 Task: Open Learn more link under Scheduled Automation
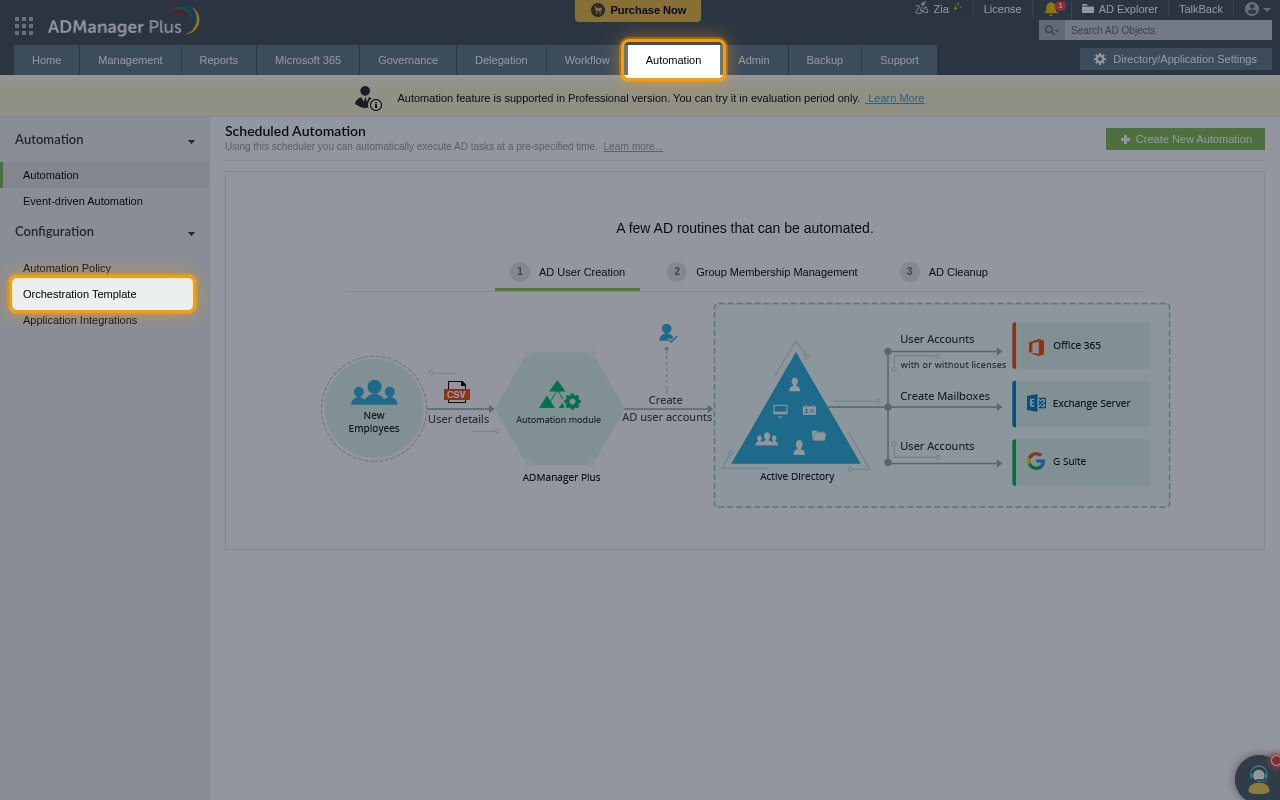[x=633, y=147]
